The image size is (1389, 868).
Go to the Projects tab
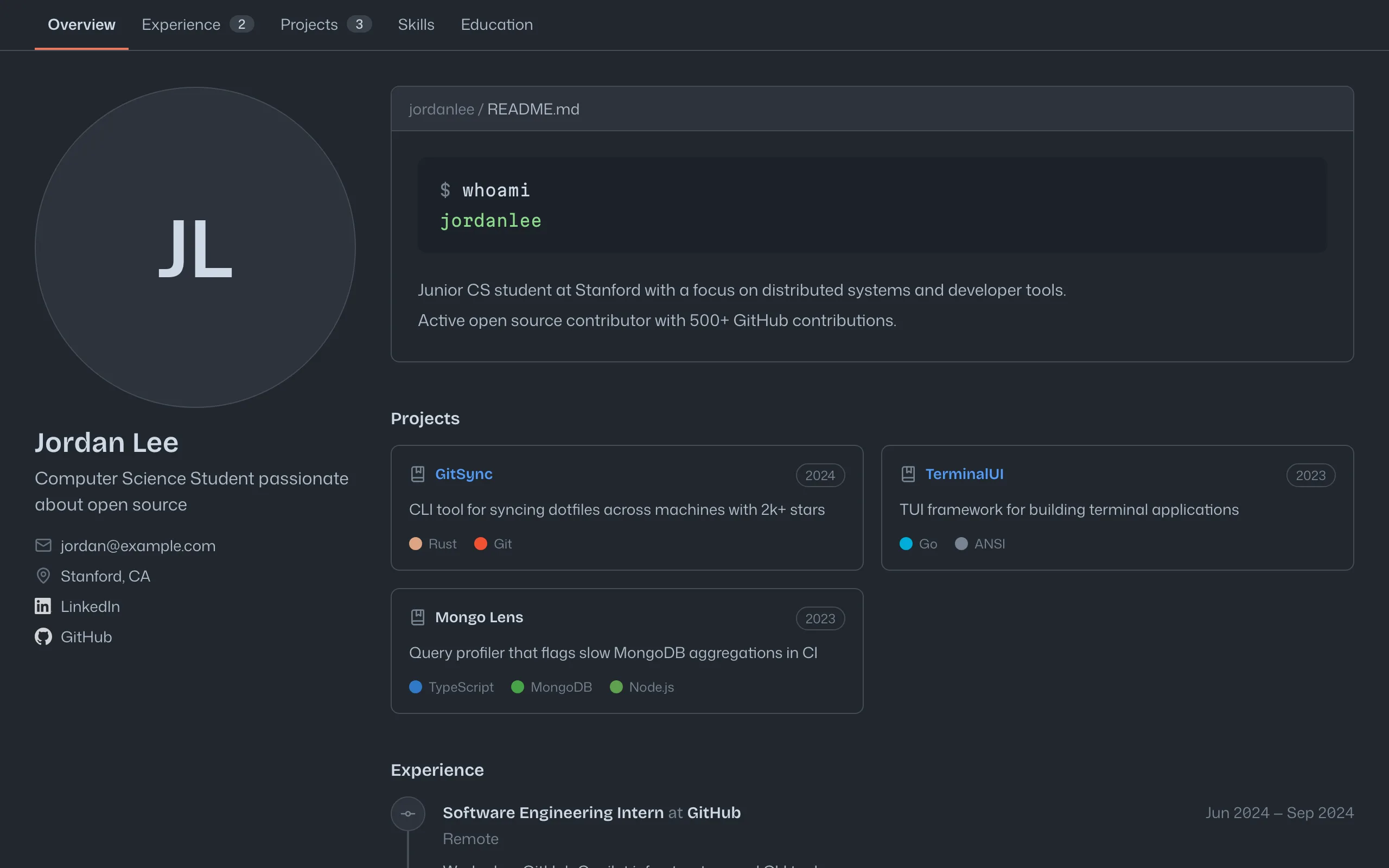[326, 25]
